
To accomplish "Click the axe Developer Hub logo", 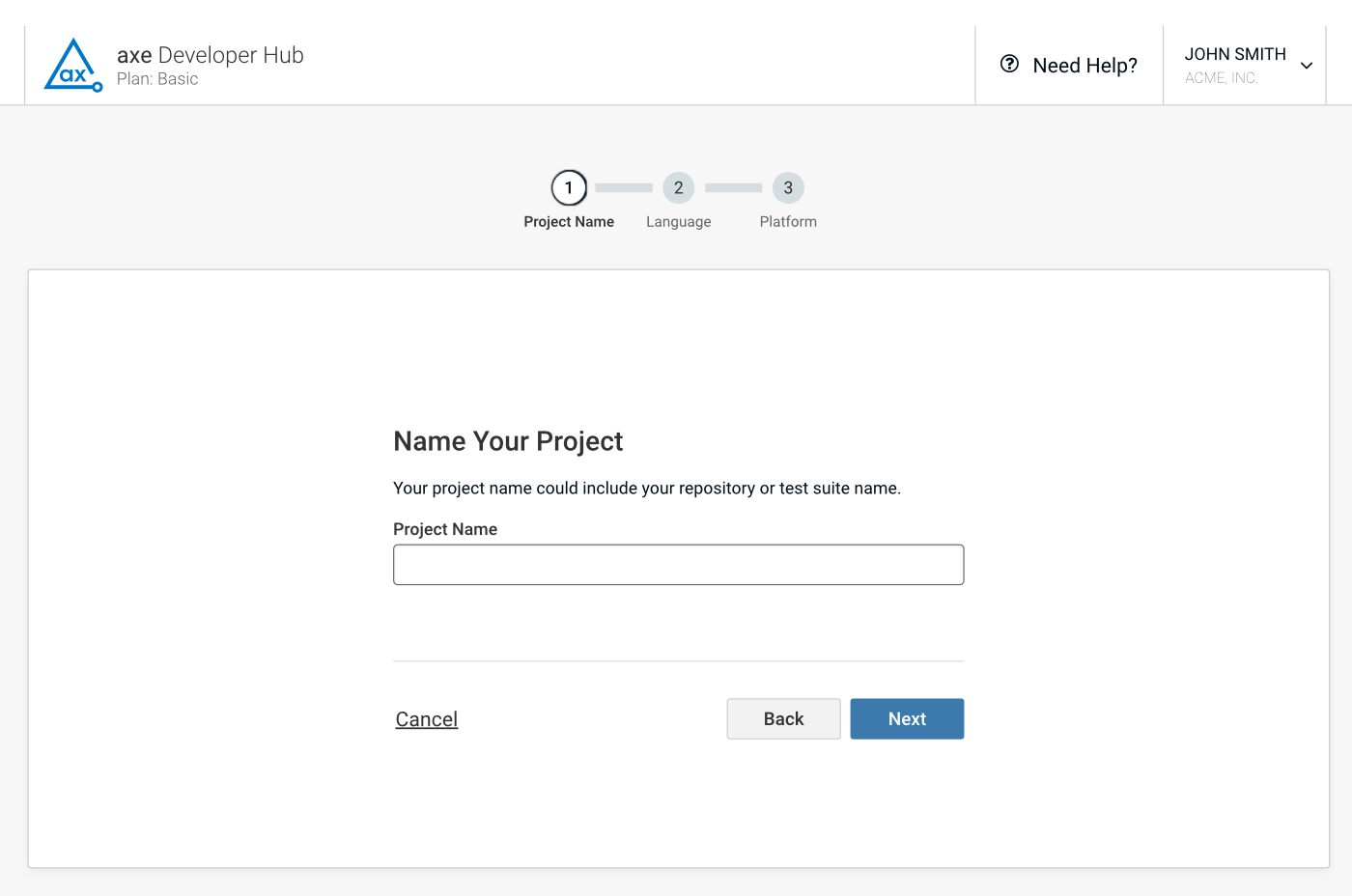I will click(x=174, y=65).
